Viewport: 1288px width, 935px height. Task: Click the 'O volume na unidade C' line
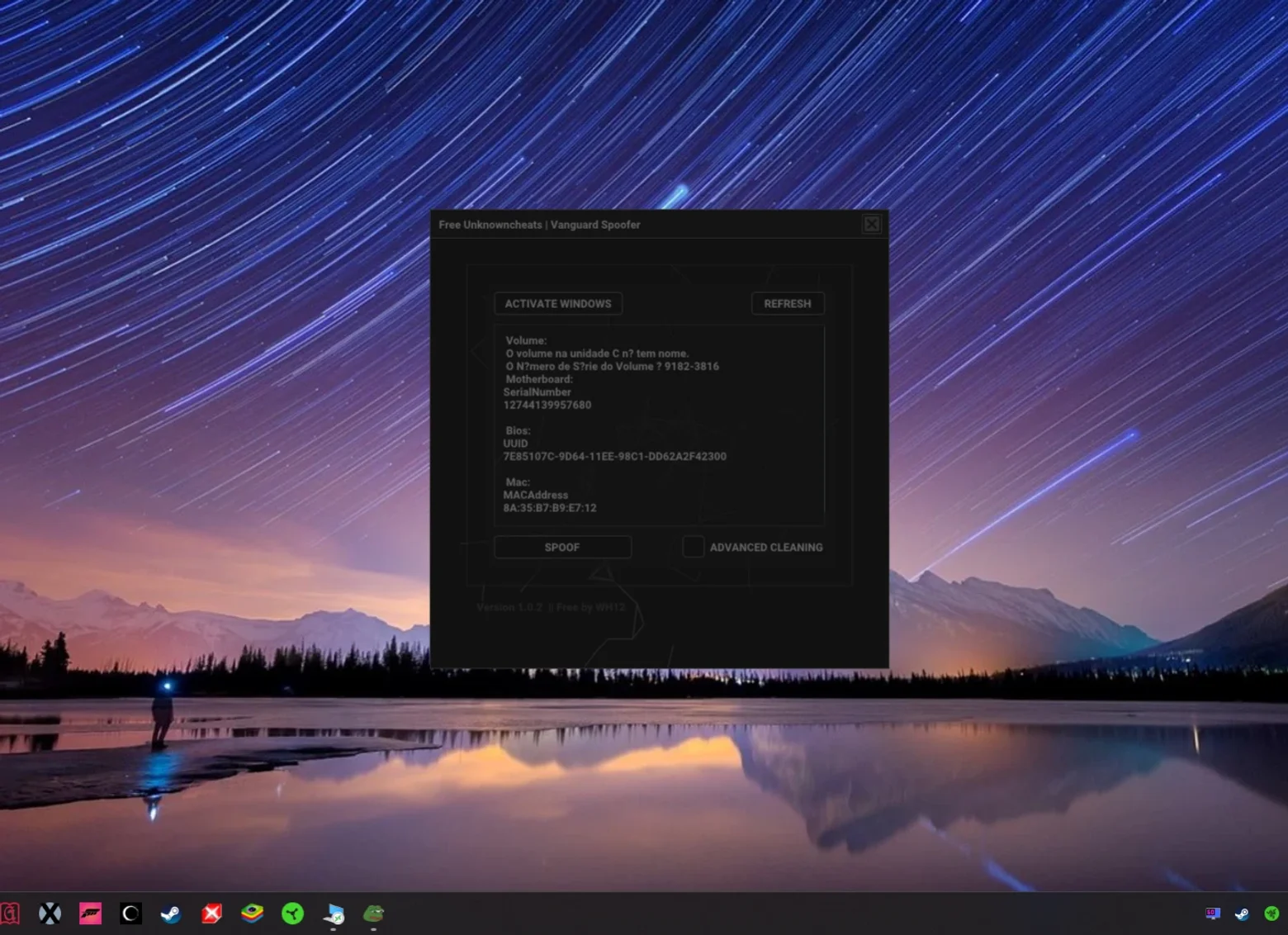pos(597,354)
